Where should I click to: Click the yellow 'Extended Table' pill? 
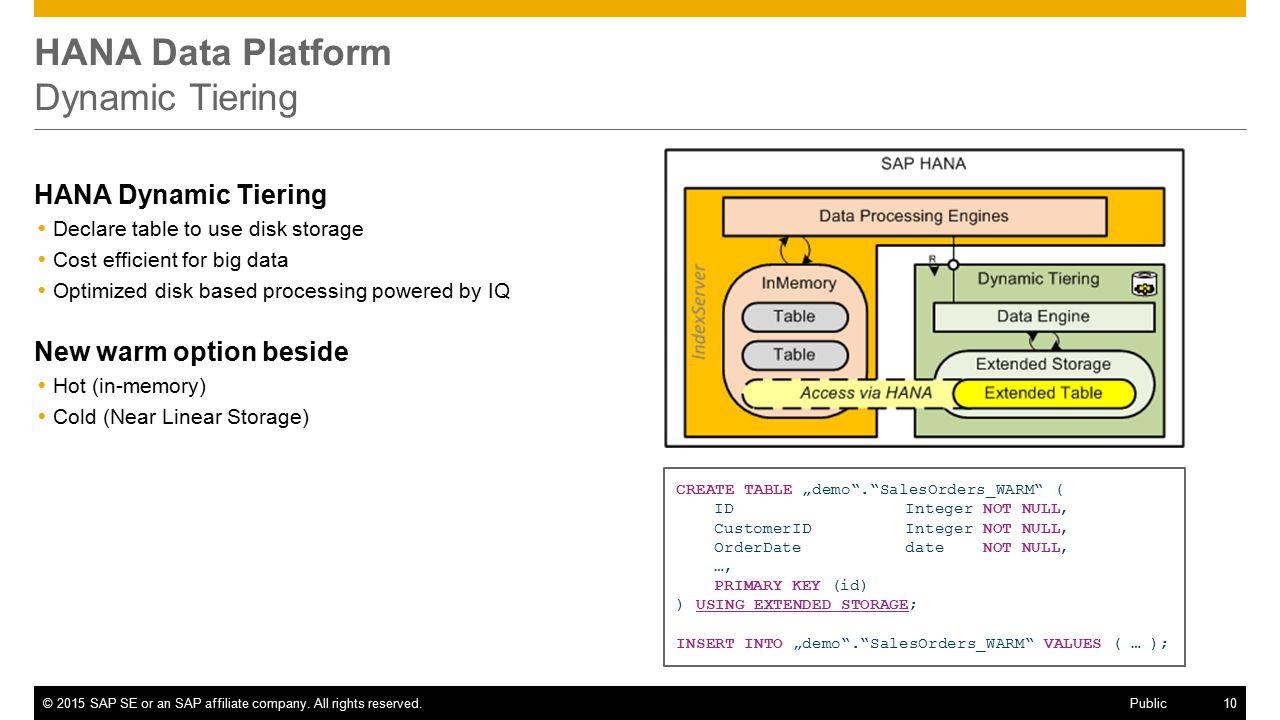[x=1043, y=394]
